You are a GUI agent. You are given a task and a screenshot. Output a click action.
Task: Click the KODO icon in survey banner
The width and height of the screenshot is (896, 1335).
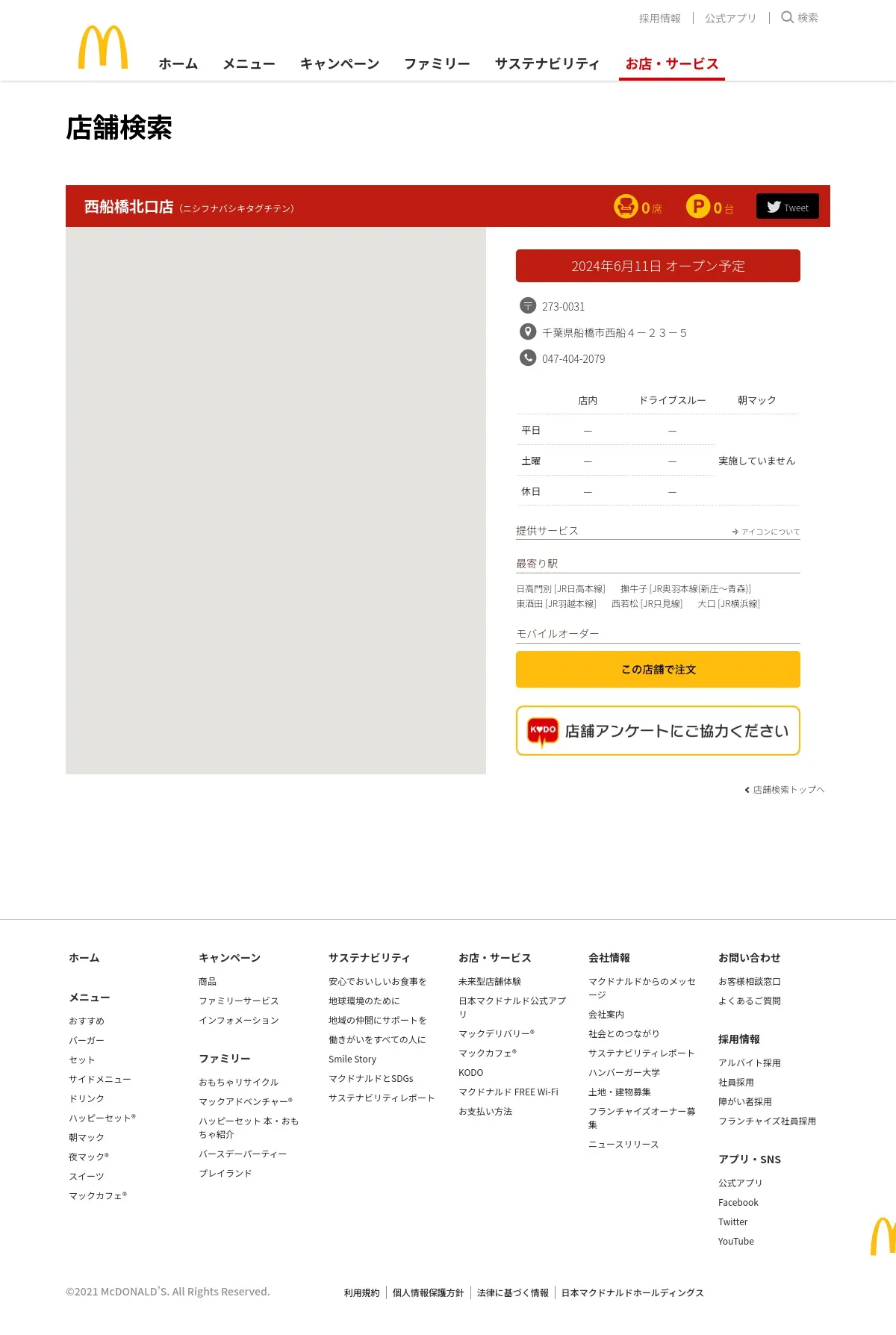point(543,731)
